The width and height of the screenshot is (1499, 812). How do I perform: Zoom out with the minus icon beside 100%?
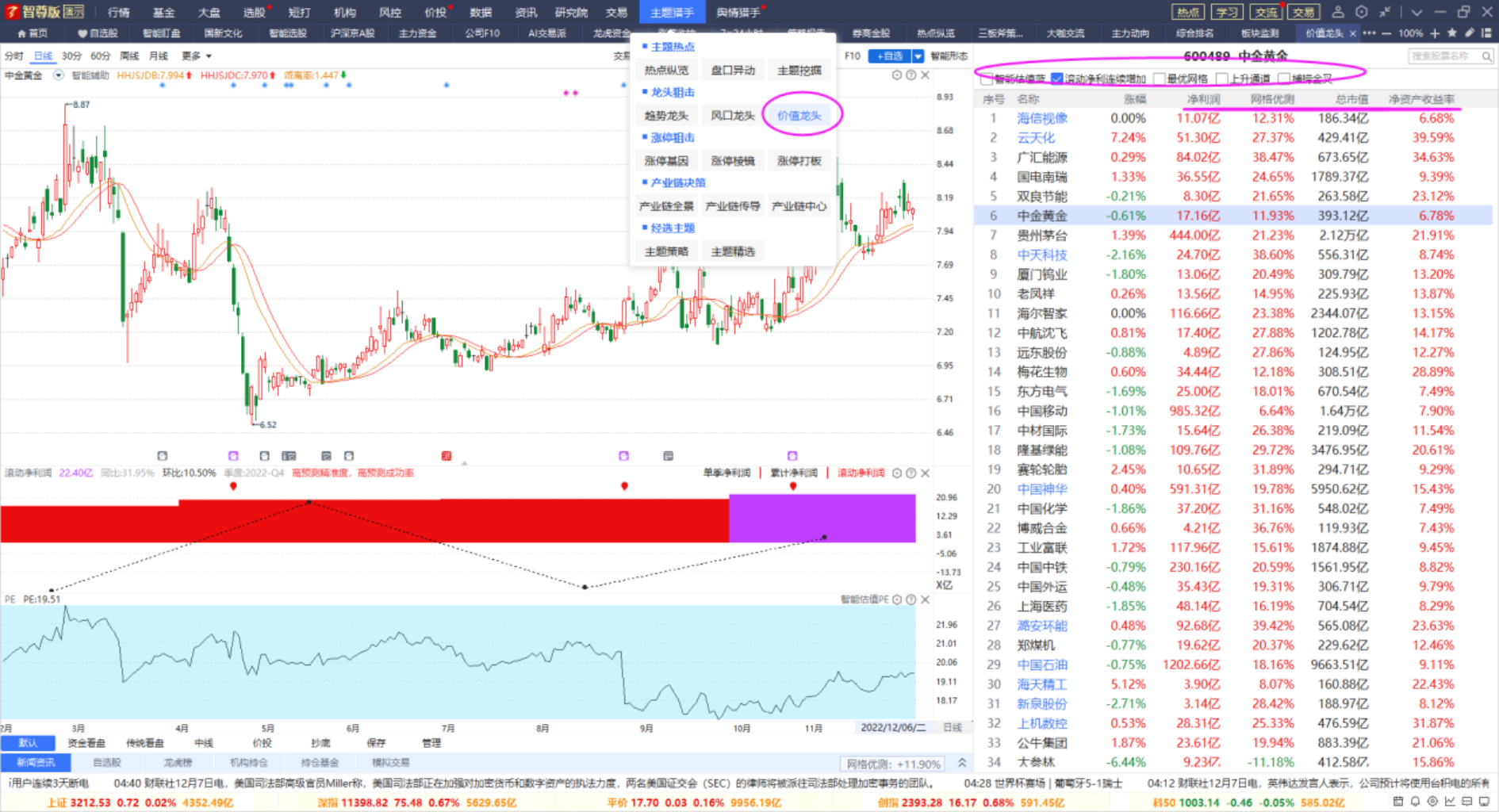(x=1386, y=33)
